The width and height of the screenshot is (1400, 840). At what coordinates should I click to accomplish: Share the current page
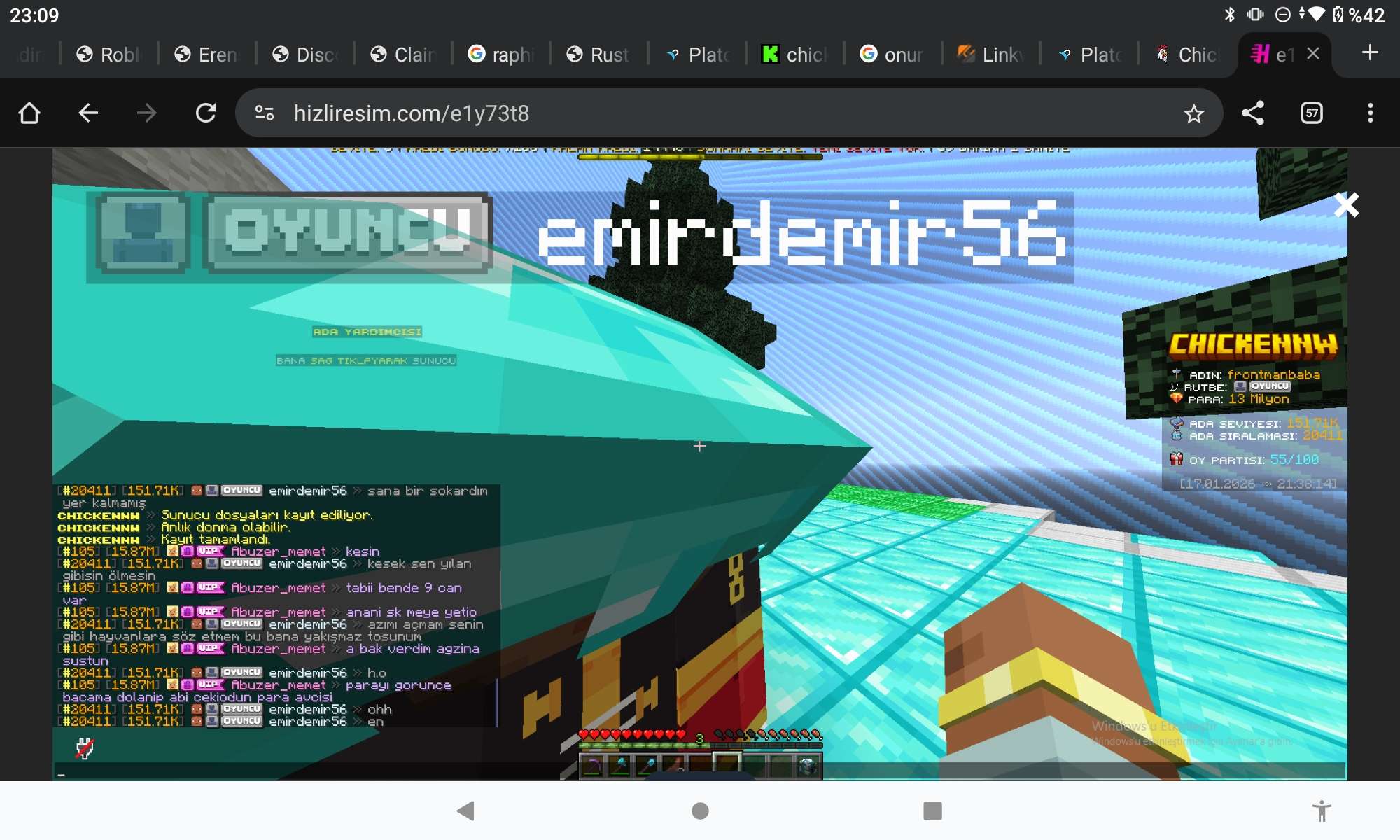(1253, 113)
